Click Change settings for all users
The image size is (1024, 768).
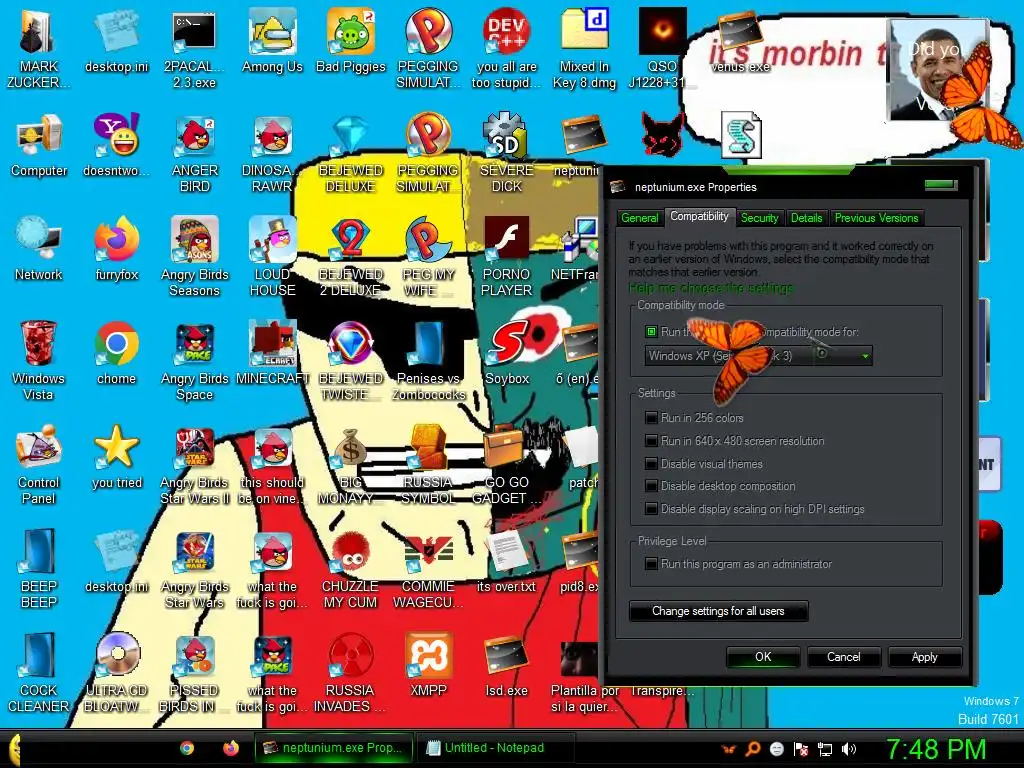point(718,611)
